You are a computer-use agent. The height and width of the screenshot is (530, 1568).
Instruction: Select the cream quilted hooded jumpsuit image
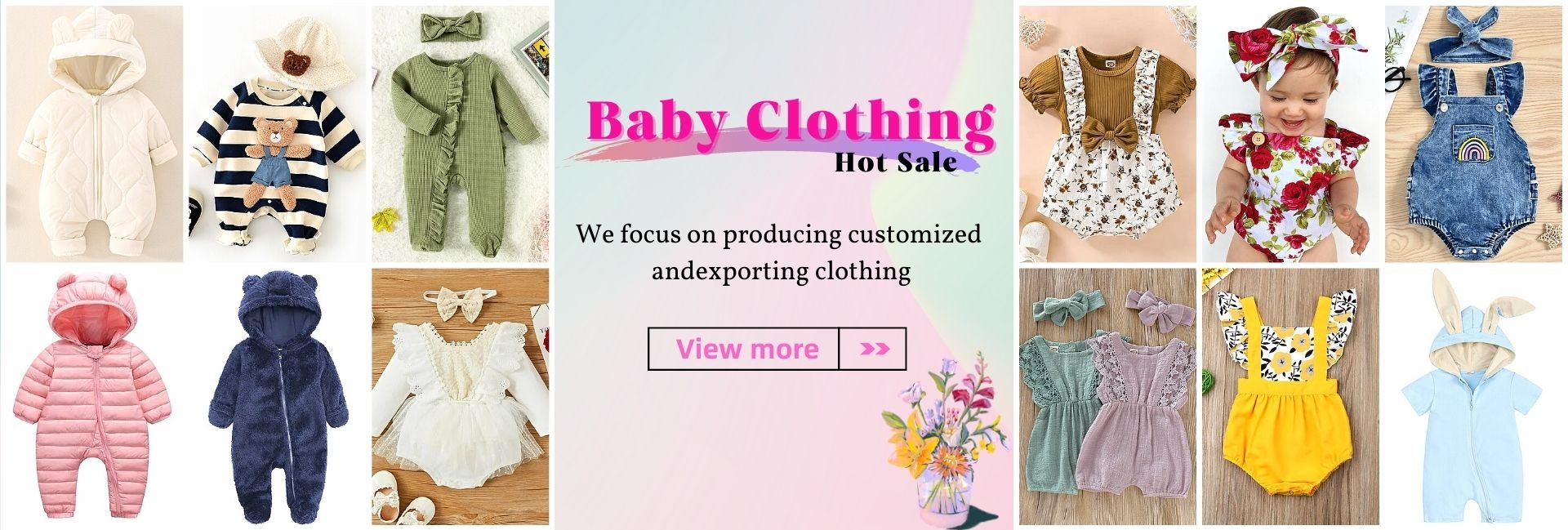(x=95, y=134)
